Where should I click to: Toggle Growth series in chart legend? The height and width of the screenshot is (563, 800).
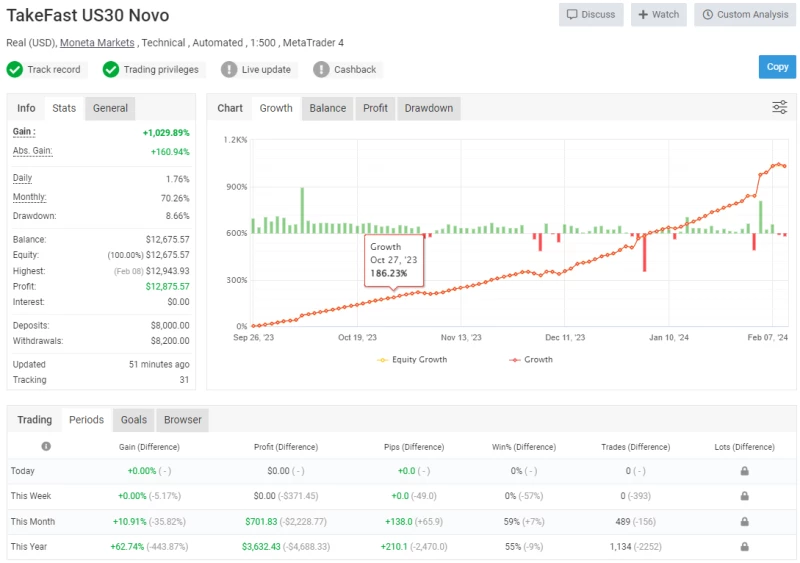[x=530, y=360]
